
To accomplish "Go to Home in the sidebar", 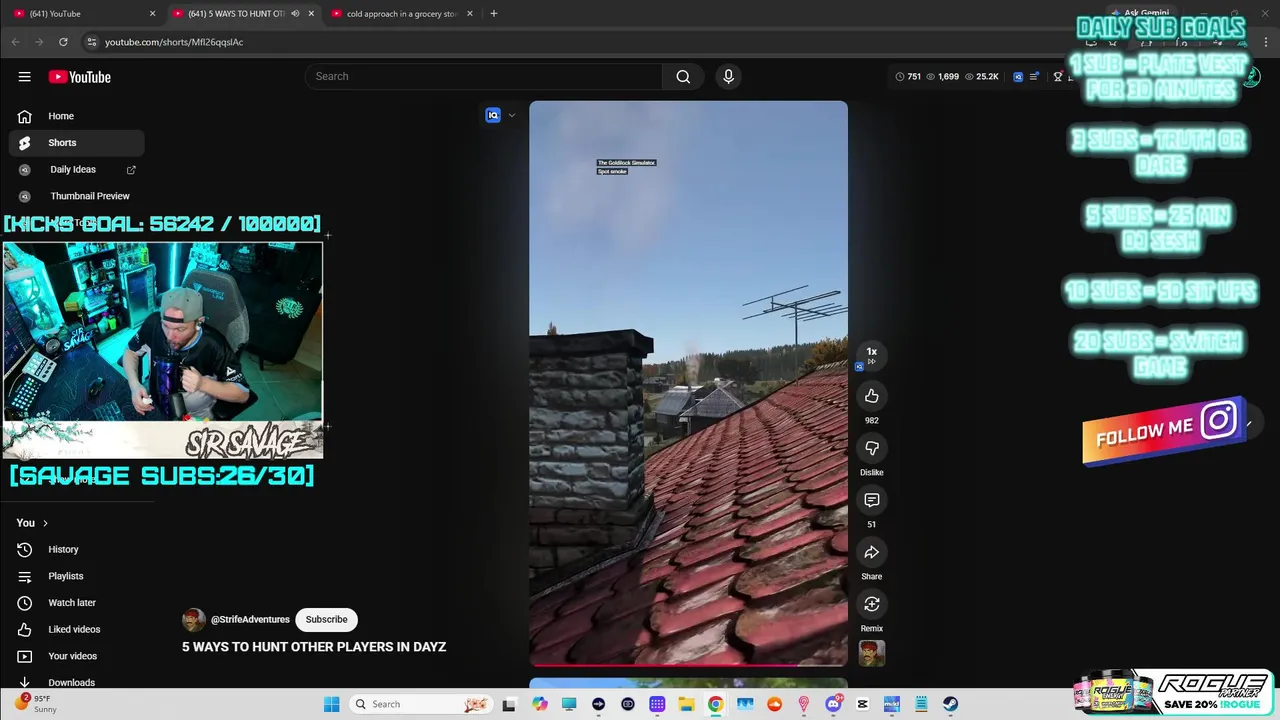I will coord(76,116).
